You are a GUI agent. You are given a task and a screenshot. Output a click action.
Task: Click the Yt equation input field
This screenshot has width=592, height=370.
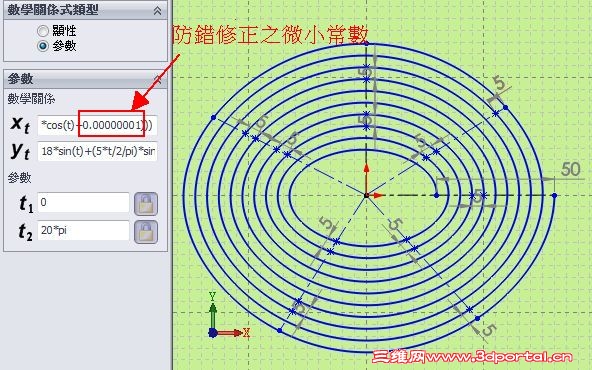[97, 151]
